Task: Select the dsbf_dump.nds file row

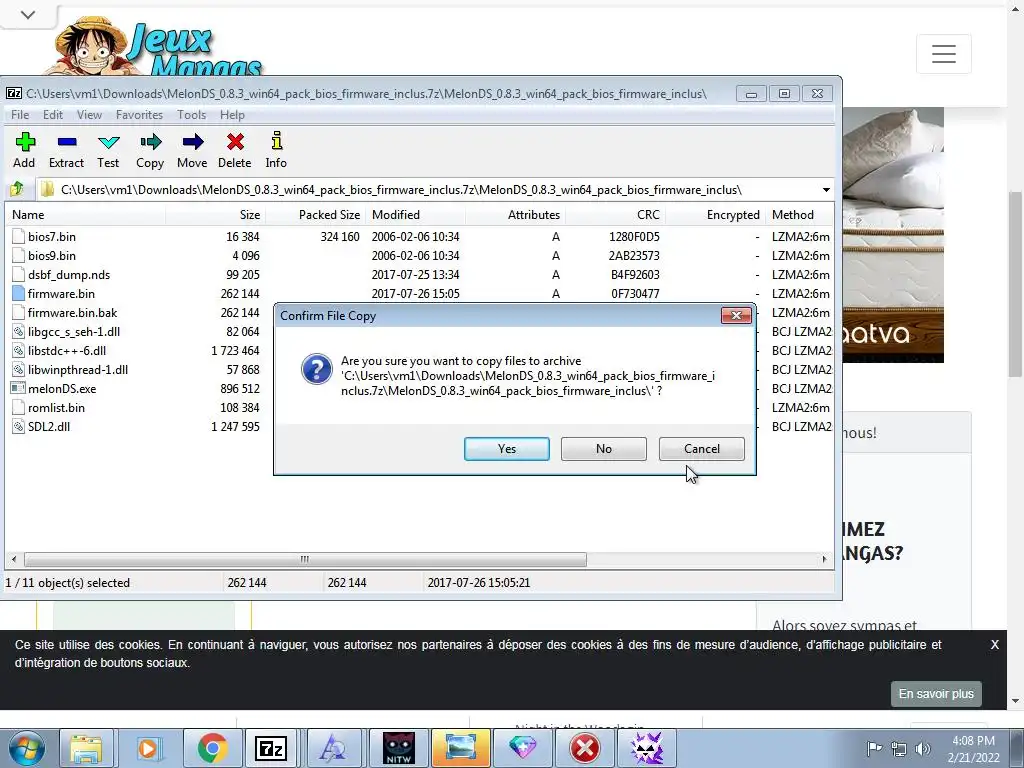Action: click(418, 275)
